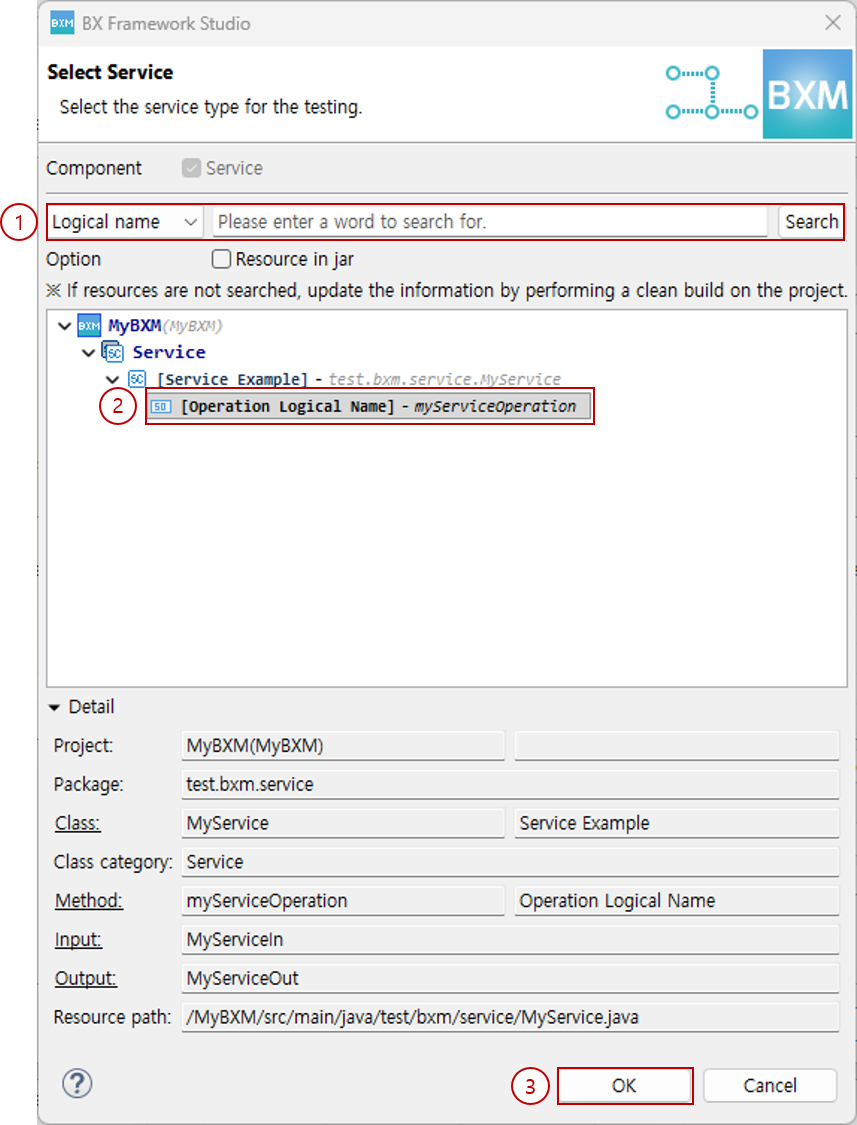Collapse the MyBXM project node
857x1125 pixels.
(65, 326)
